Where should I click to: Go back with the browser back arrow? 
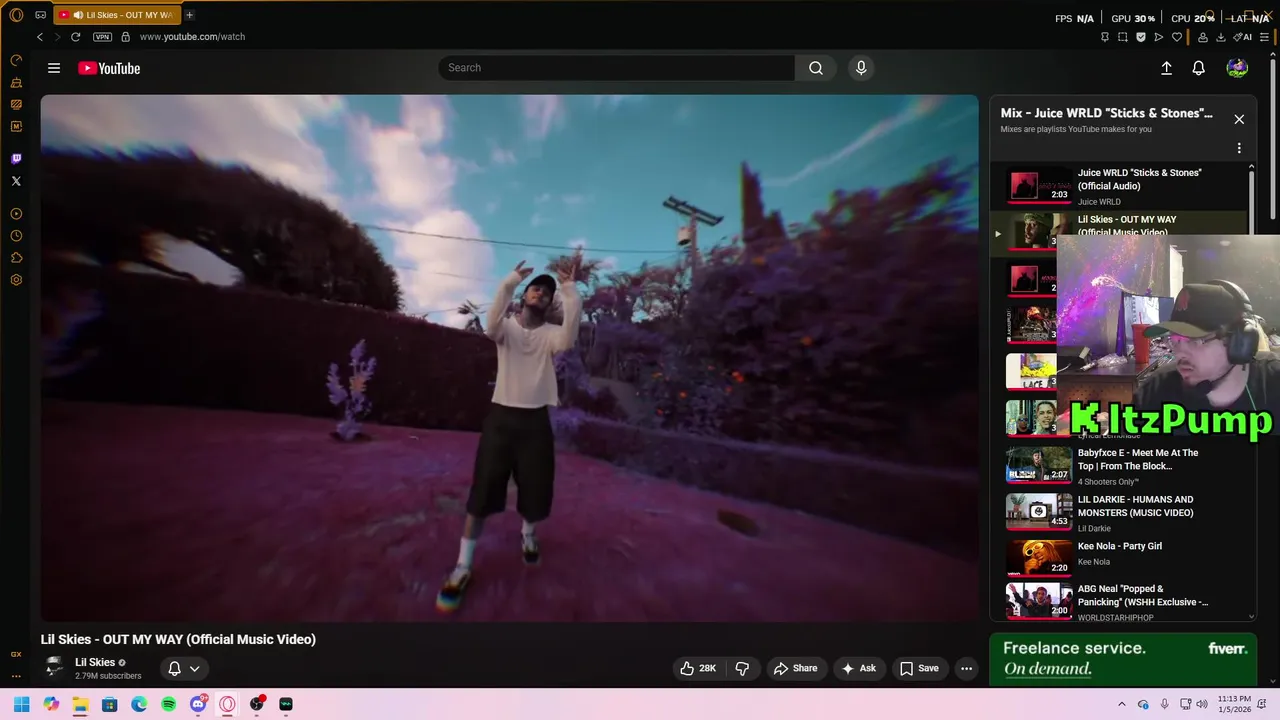[x=40, y=37]
